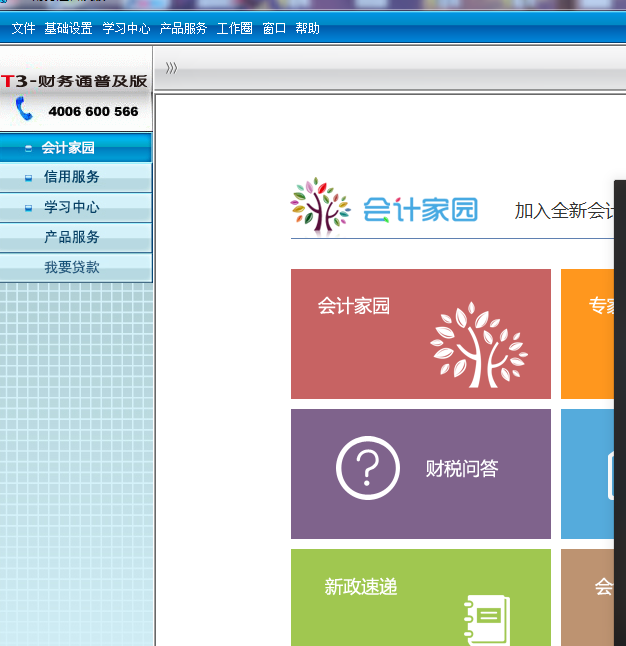Select 会计家园 in the left sidebar
This screenshot has height=646, width=626.
tap(76, 147)
